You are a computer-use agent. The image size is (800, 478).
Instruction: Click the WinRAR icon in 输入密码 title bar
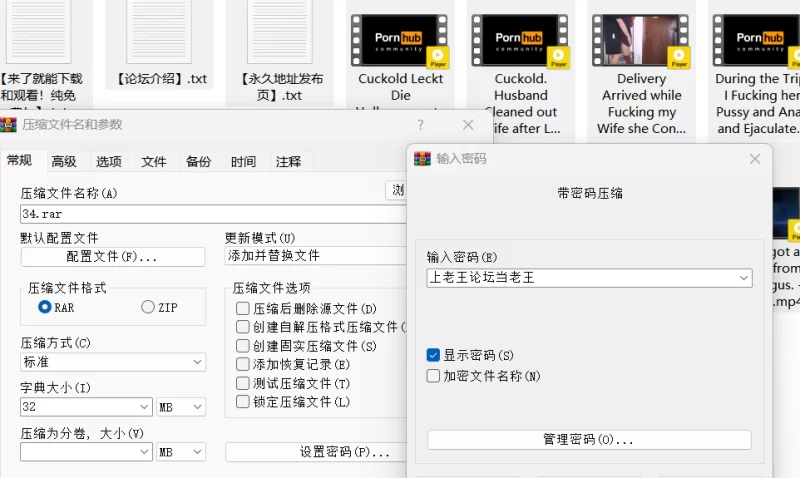[x=422, y=159]
